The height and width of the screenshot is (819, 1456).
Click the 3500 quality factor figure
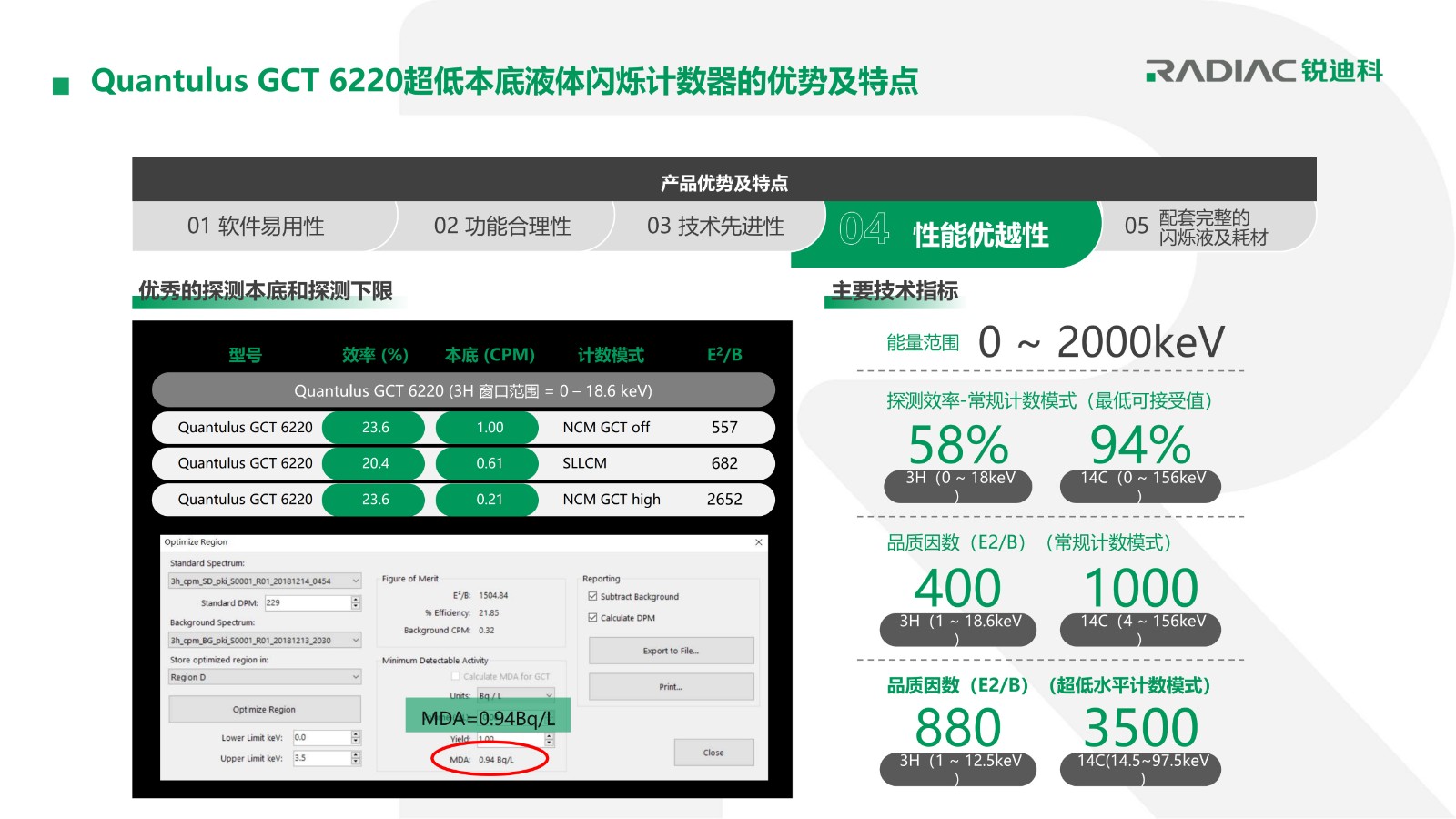click(x=1140, y=729)
